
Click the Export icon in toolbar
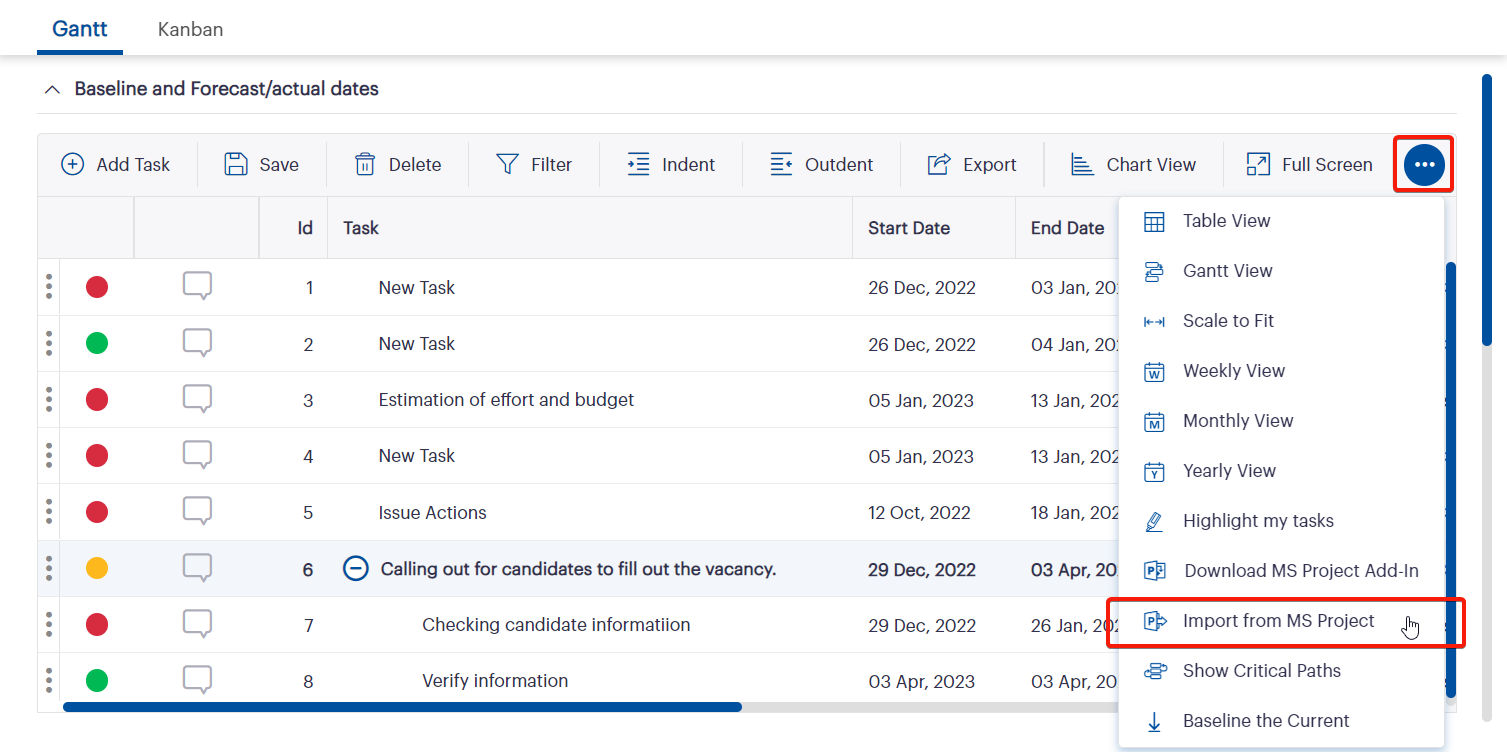938,165
